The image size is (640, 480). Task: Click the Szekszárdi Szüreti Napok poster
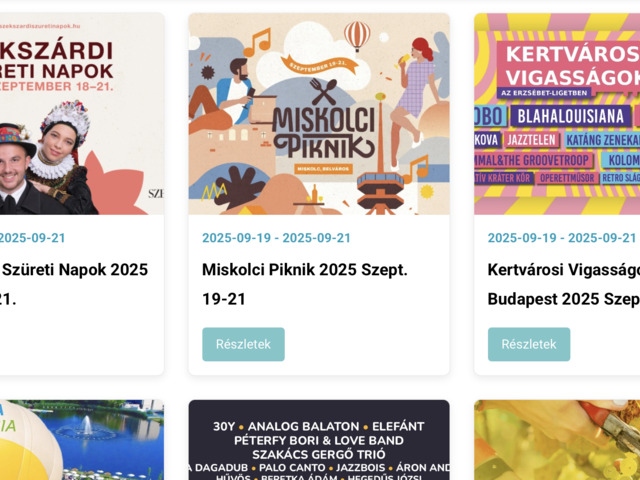pos(82,114)
